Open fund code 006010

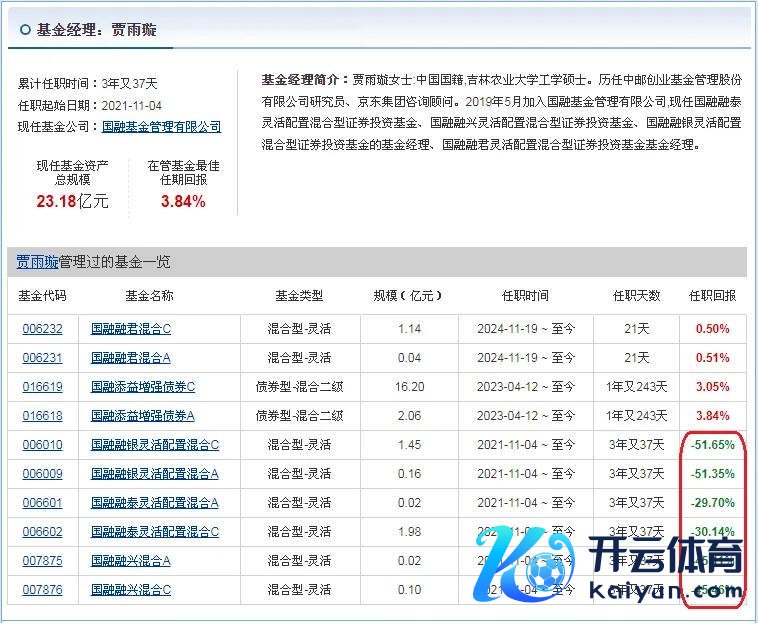[42, 444]
